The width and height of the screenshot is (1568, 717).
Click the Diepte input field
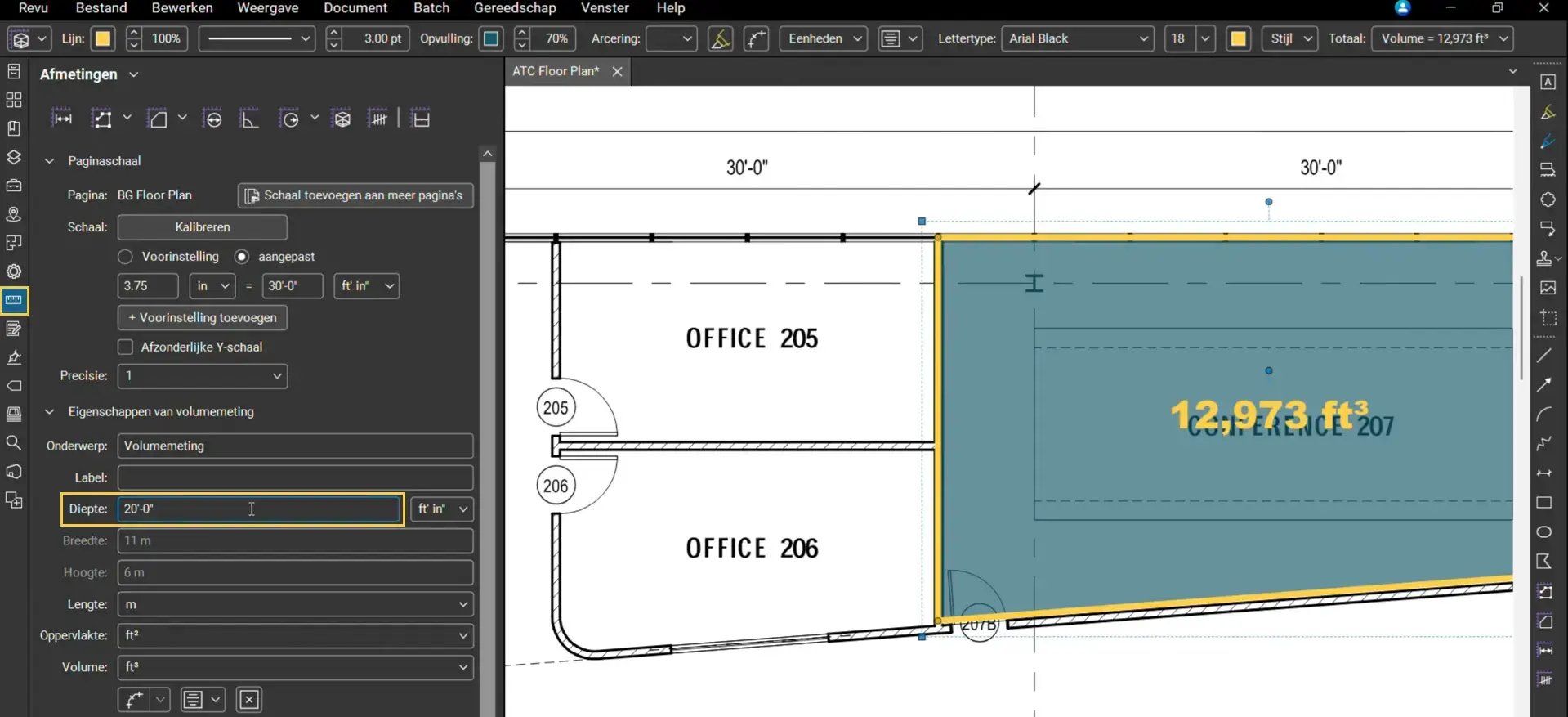pyautogui.click(x=259, y=509)
